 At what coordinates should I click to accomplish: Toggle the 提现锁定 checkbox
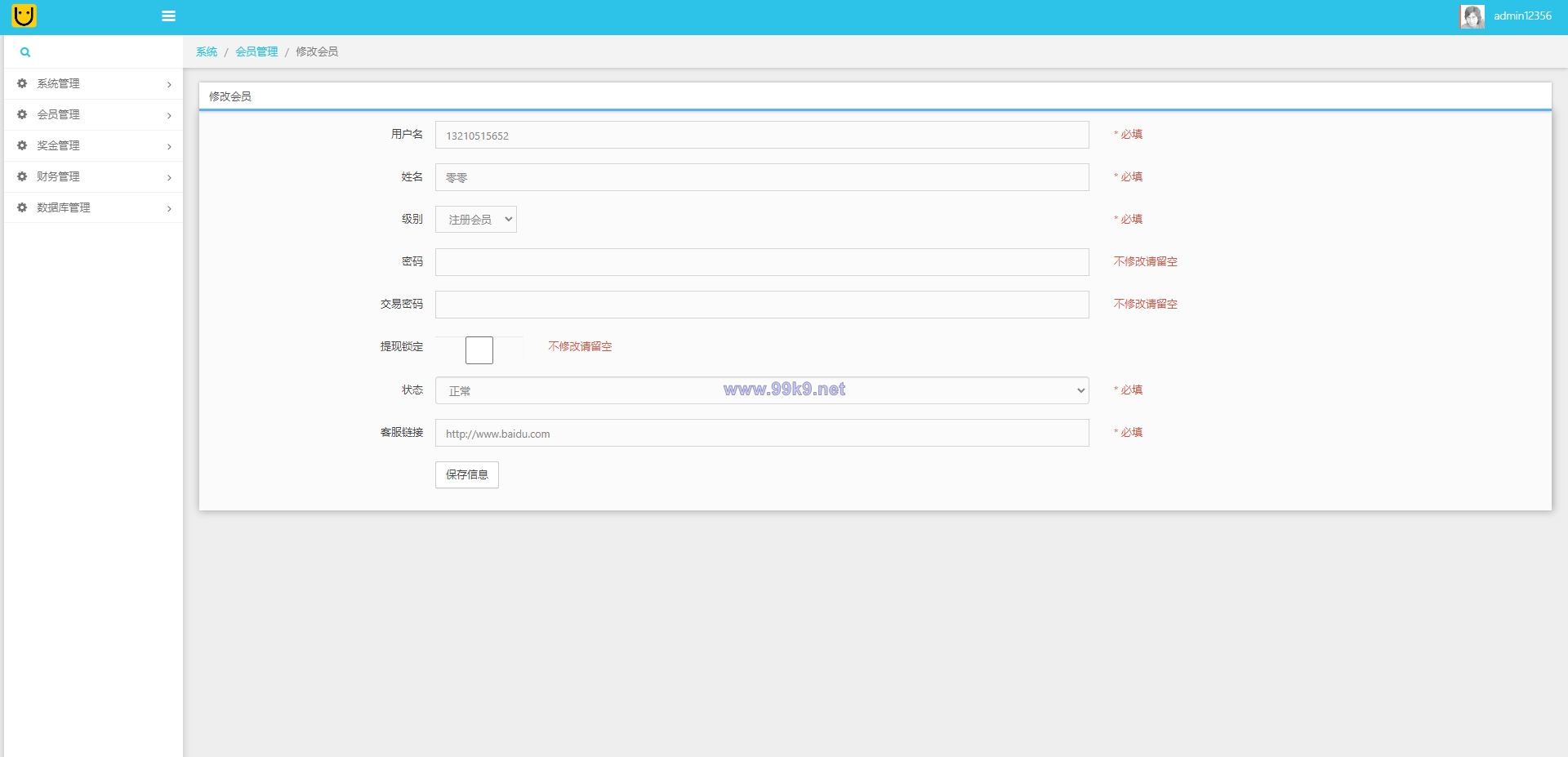pos(479,350)
